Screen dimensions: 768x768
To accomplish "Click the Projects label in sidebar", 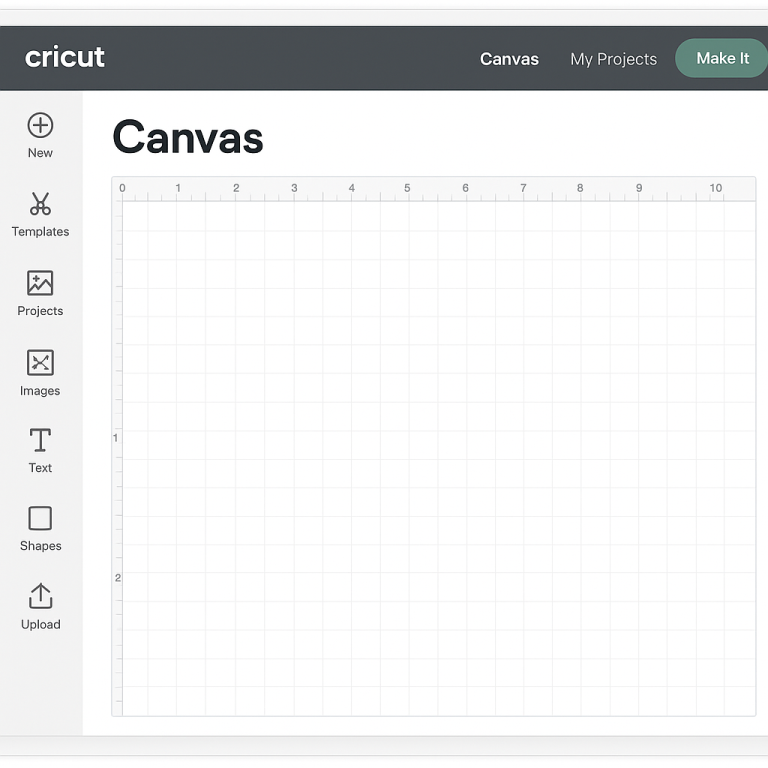I will 40,311.
